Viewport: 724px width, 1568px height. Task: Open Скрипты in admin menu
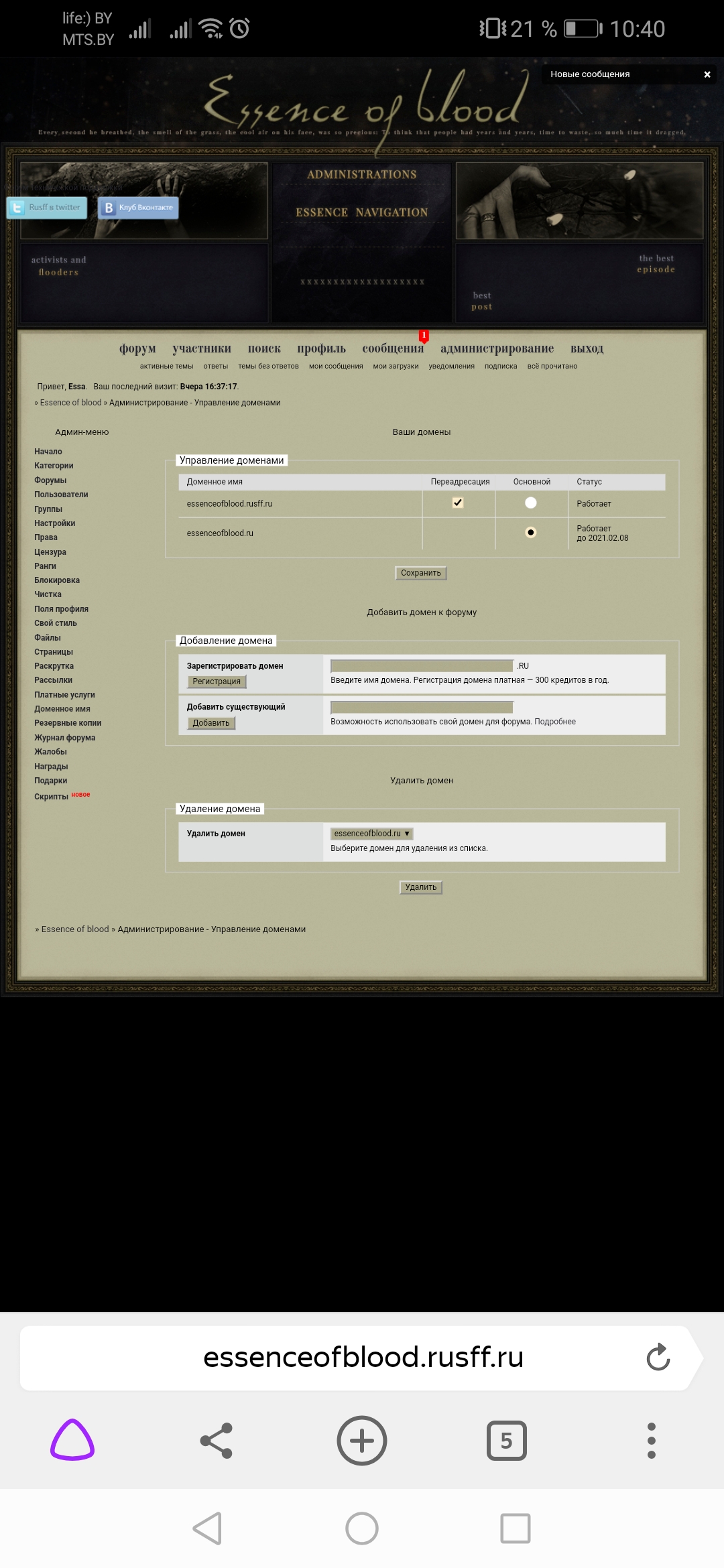coord(52,797)
